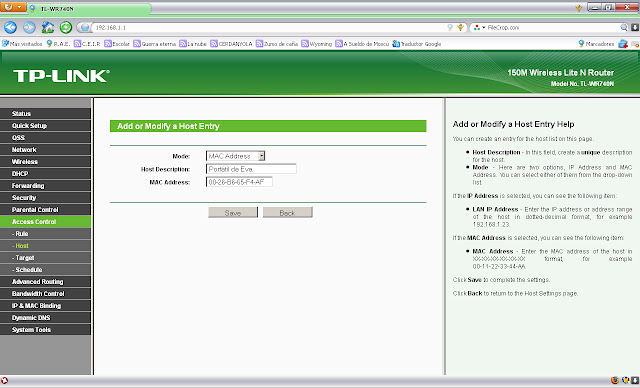Open System Tools menu item
Viewport: 640px width, 388px height.
[x=45, y=330]
